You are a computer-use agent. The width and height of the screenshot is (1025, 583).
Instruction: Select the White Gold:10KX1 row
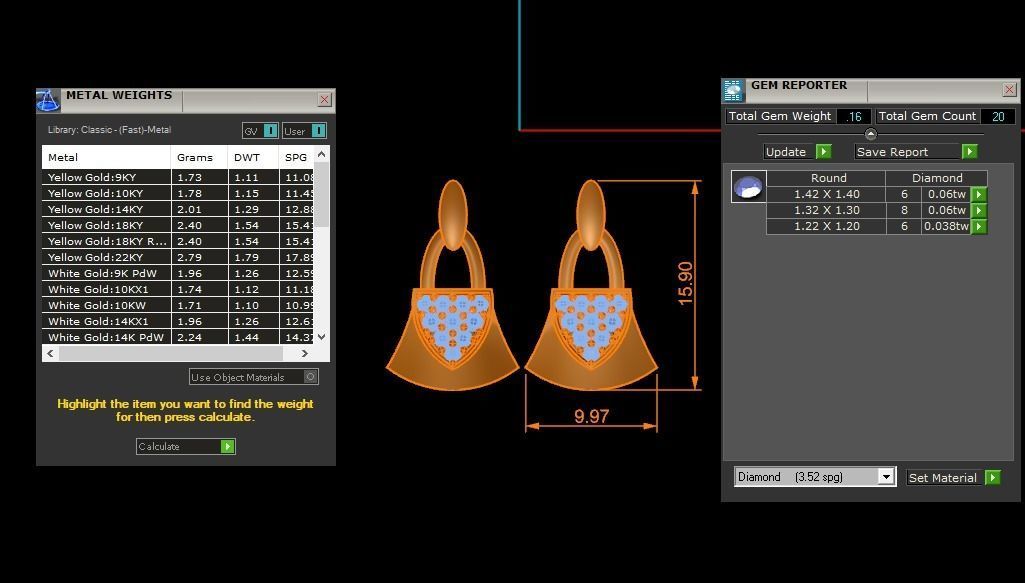point(178,289)
